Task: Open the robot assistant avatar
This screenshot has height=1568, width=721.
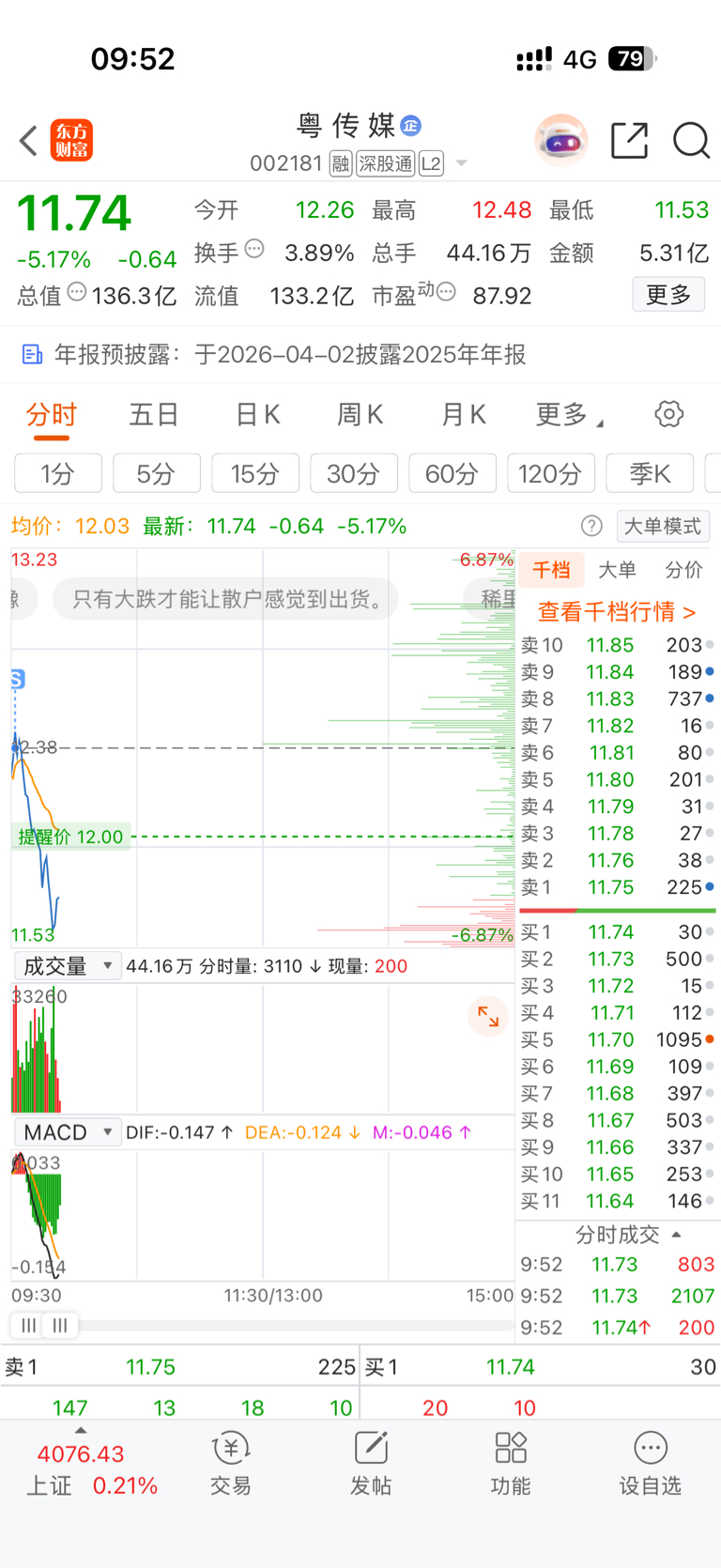Action: click(x=561, y=141)
